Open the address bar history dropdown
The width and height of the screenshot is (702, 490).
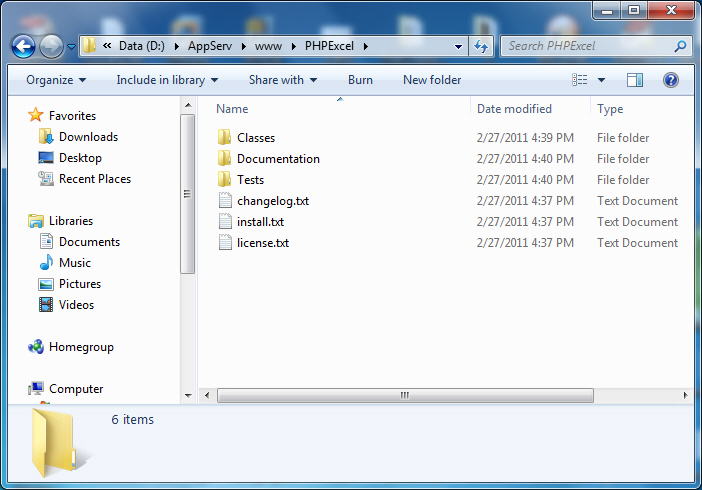click(x=458, y=46)
